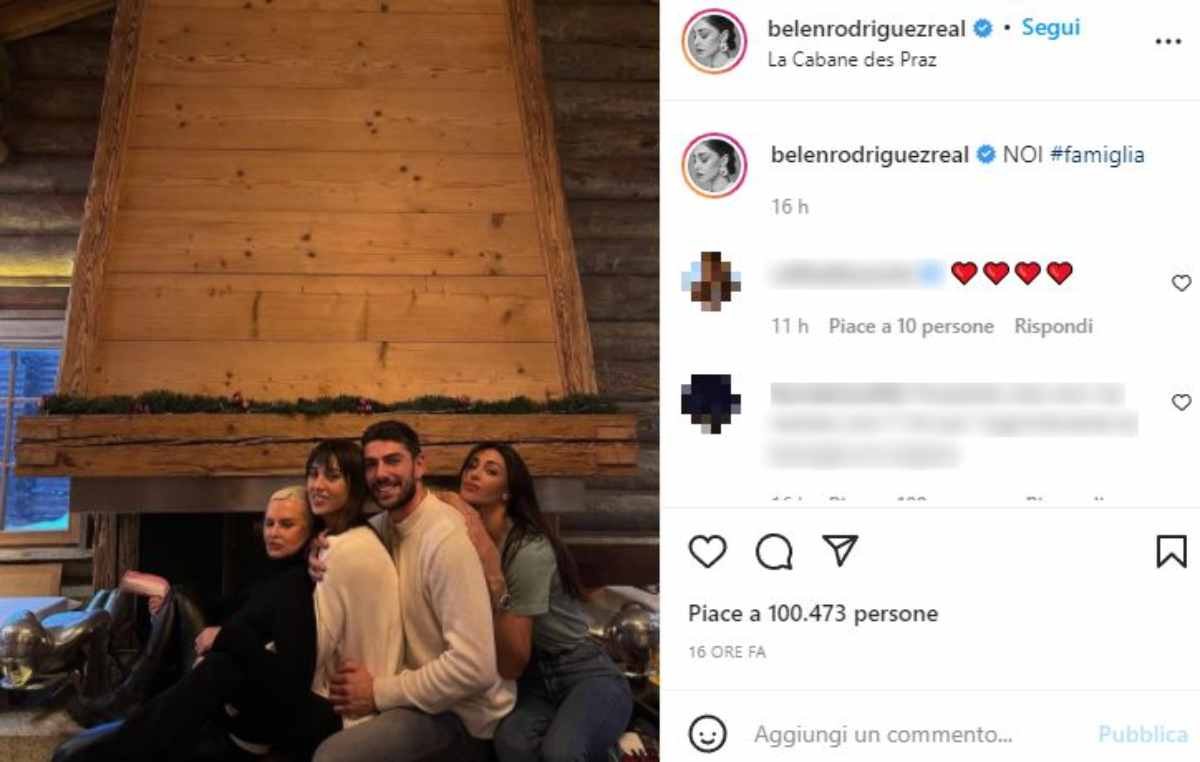Click the Segui button to follow
Viewport: 1200px width, 762px height.
(x=1049, y=27)
